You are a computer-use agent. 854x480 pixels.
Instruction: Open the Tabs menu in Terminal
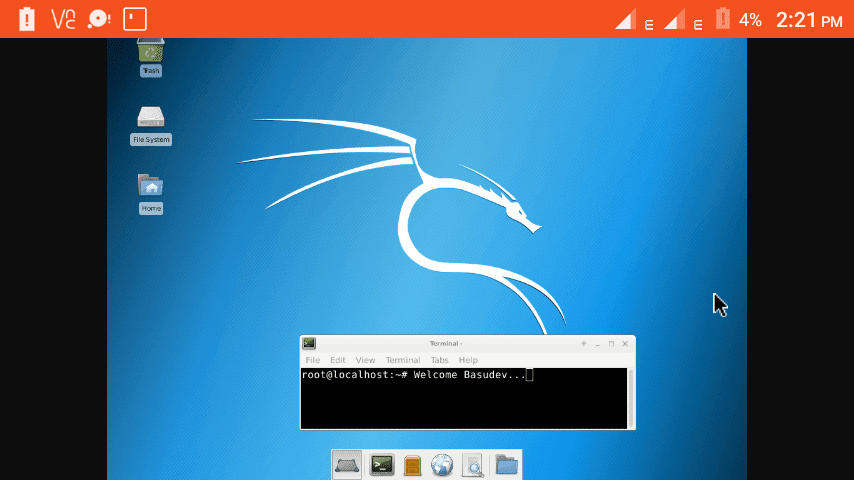click(439, 360)
